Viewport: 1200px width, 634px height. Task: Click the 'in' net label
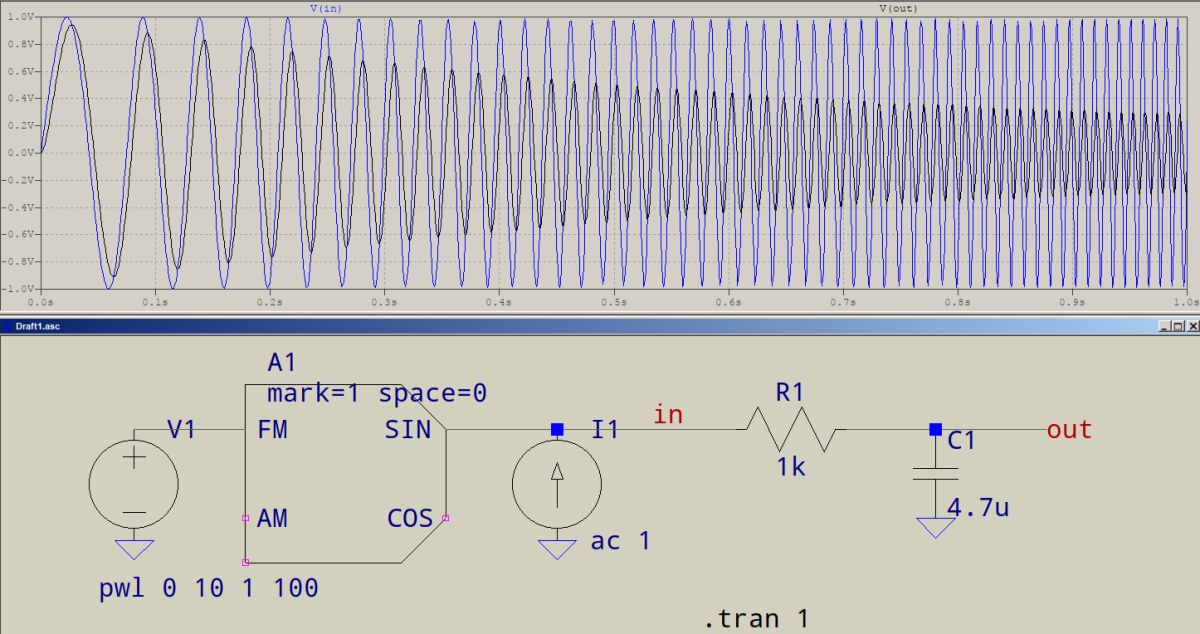tap(668, 414)
